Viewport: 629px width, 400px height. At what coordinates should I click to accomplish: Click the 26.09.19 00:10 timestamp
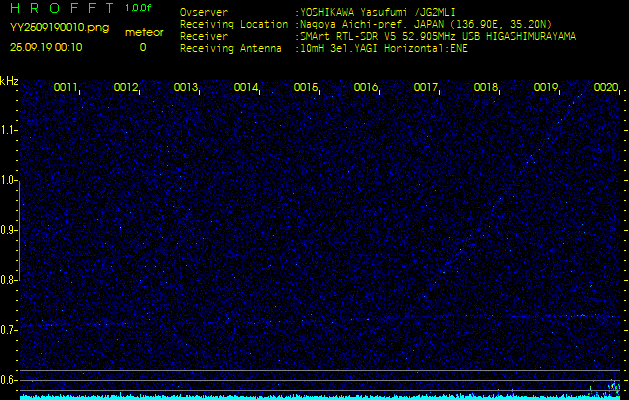[46, 47]
